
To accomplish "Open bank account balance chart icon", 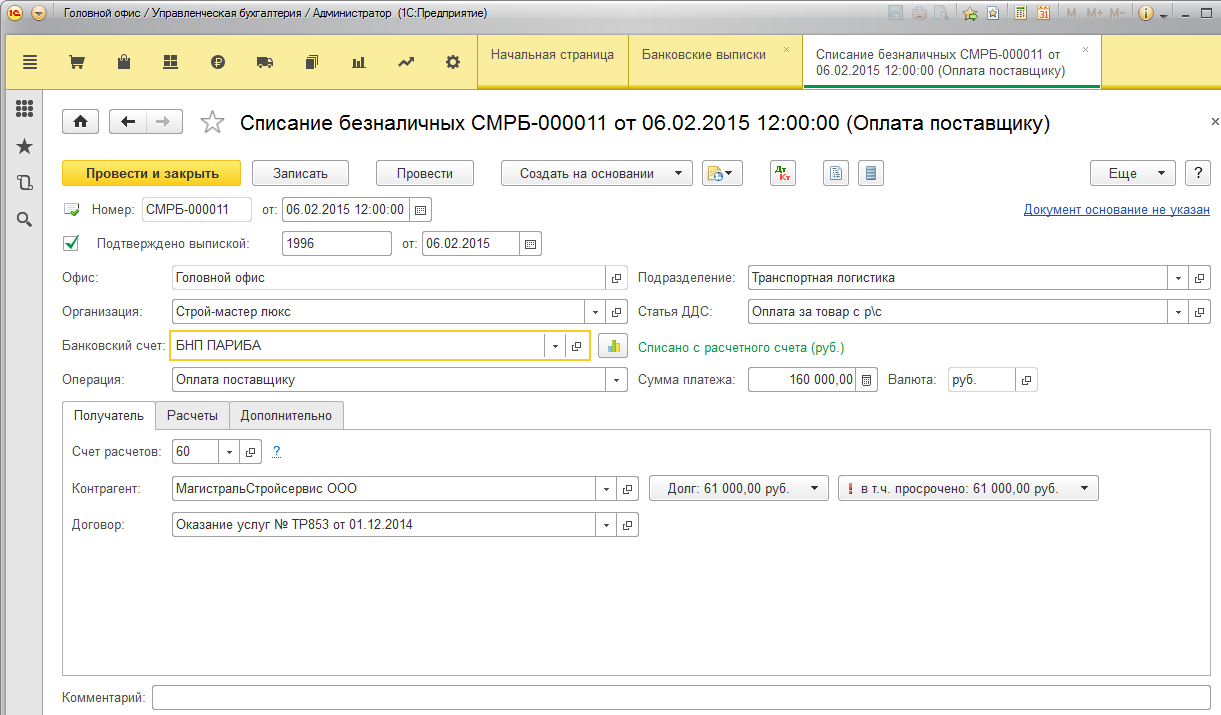I will (x=612, y=346).
